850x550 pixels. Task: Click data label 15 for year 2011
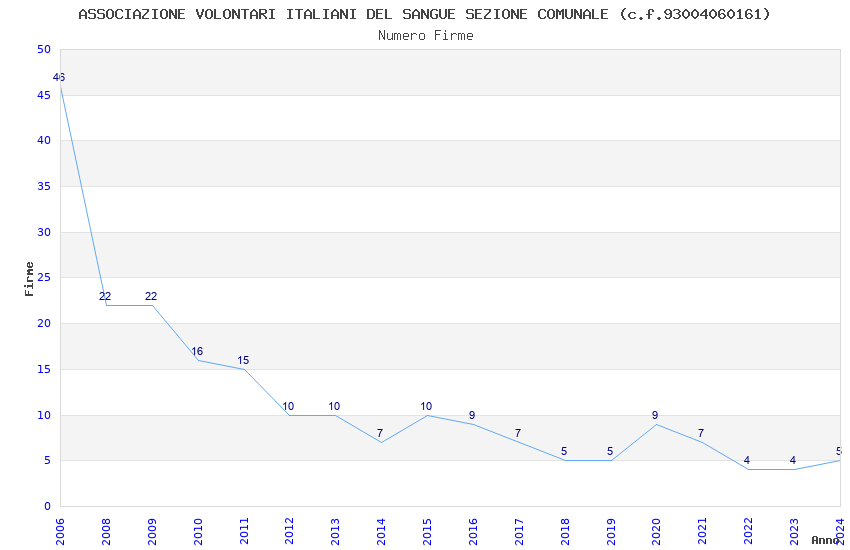coord(243,360)
